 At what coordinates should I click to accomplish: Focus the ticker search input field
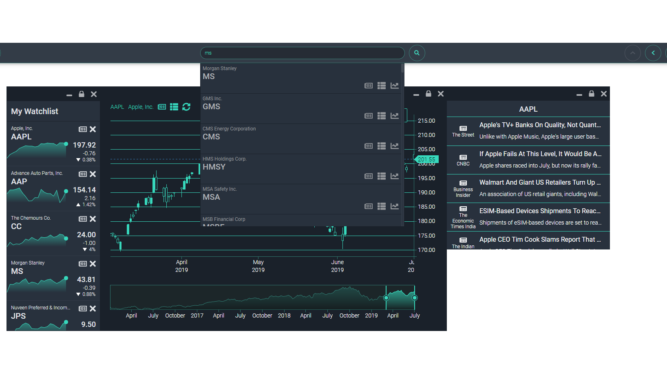[302, 53]
